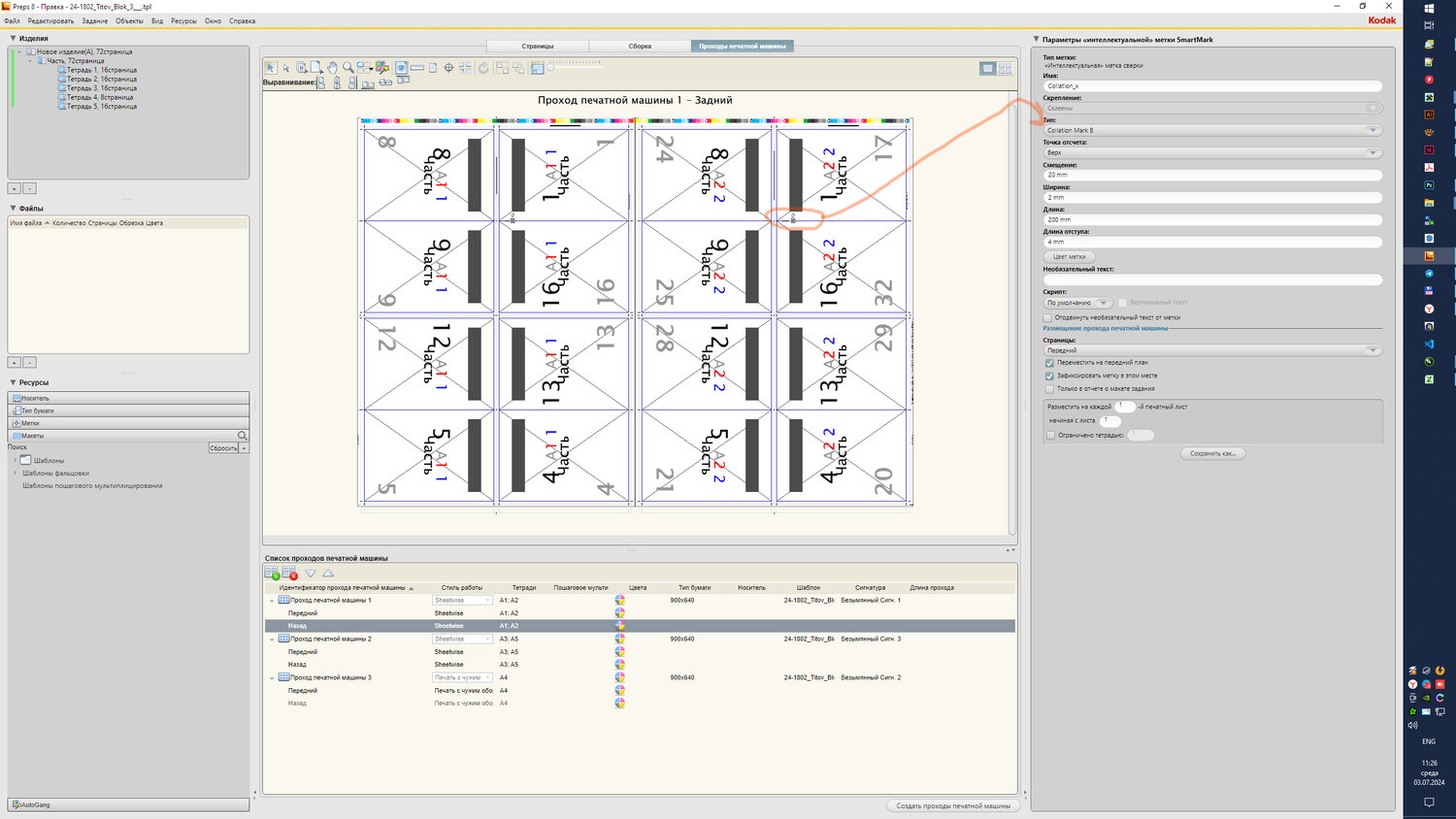
Task: Collapse the Файлы panel
Action: 14,209
